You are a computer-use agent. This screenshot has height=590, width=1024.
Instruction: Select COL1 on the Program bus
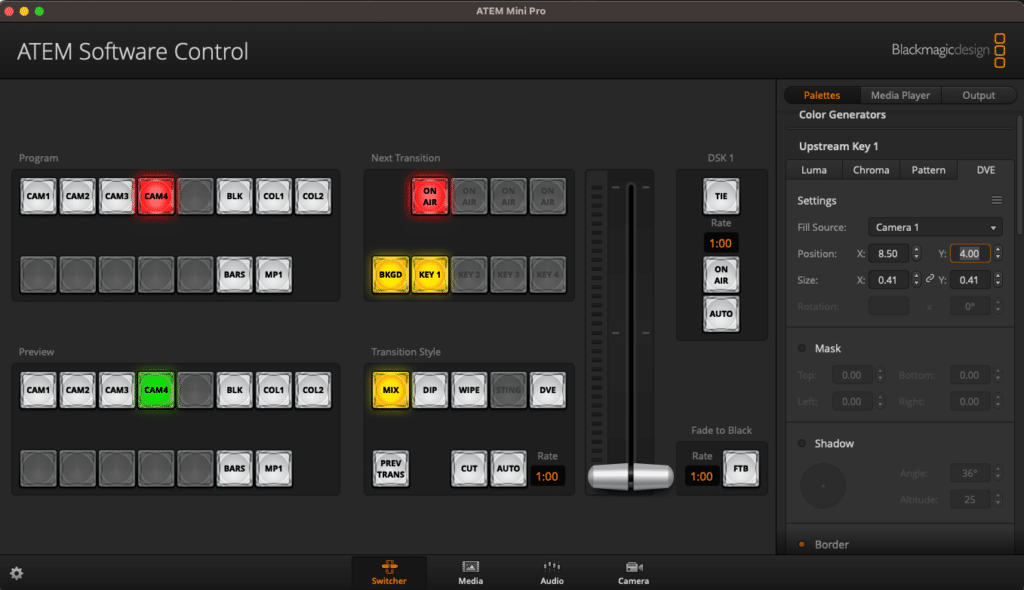(273, 196)
